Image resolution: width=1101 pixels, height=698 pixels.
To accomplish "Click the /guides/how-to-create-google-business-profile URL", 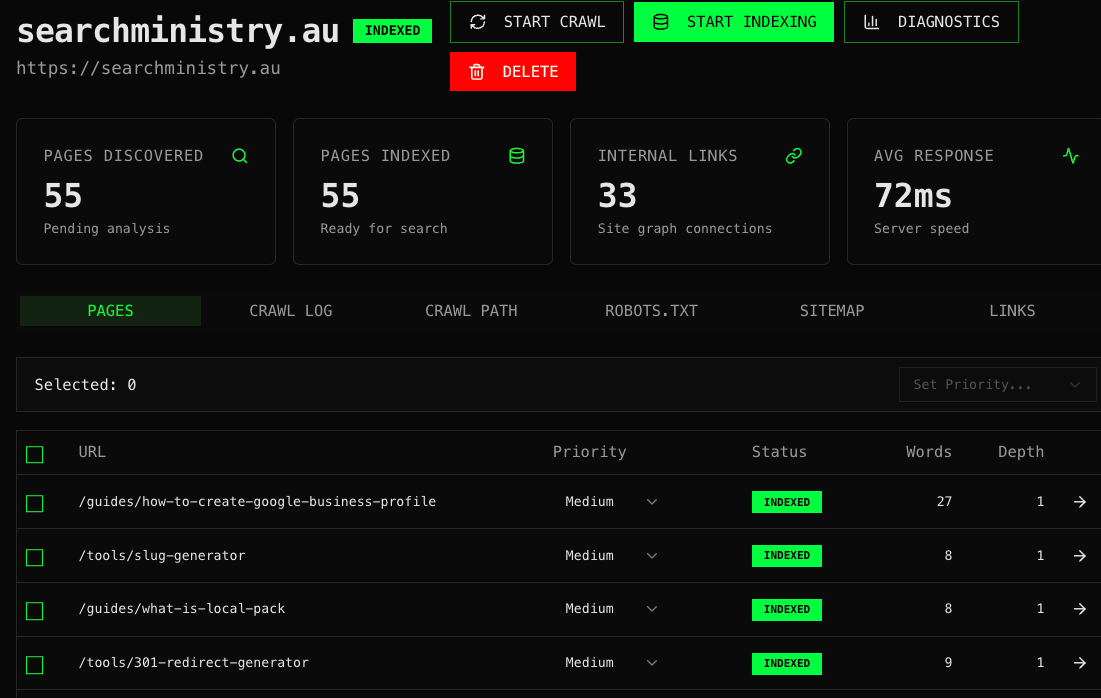I will pos(257,501).
